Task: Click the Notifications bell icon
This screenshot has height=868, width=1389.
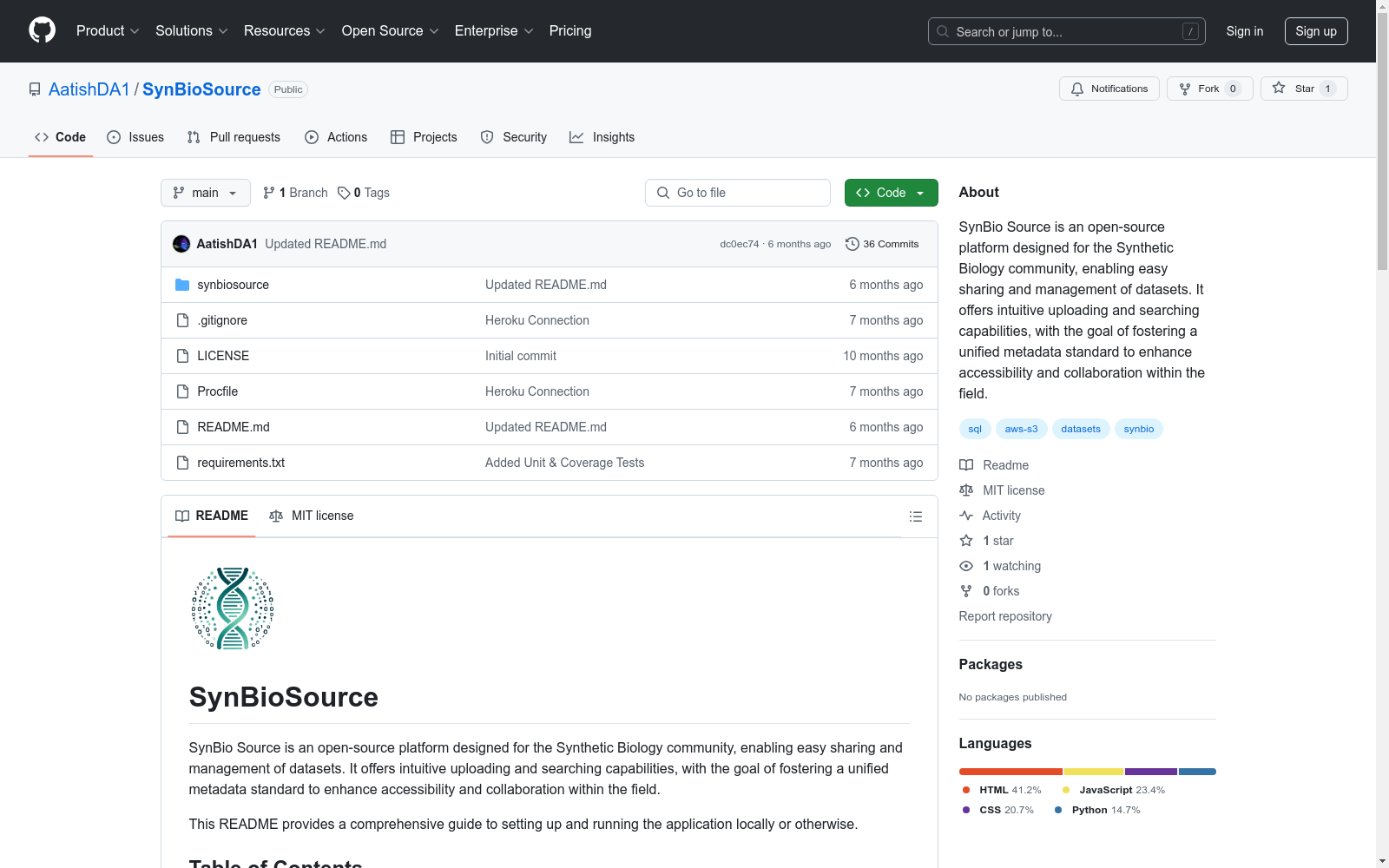Action: (x=1077, y=89)
